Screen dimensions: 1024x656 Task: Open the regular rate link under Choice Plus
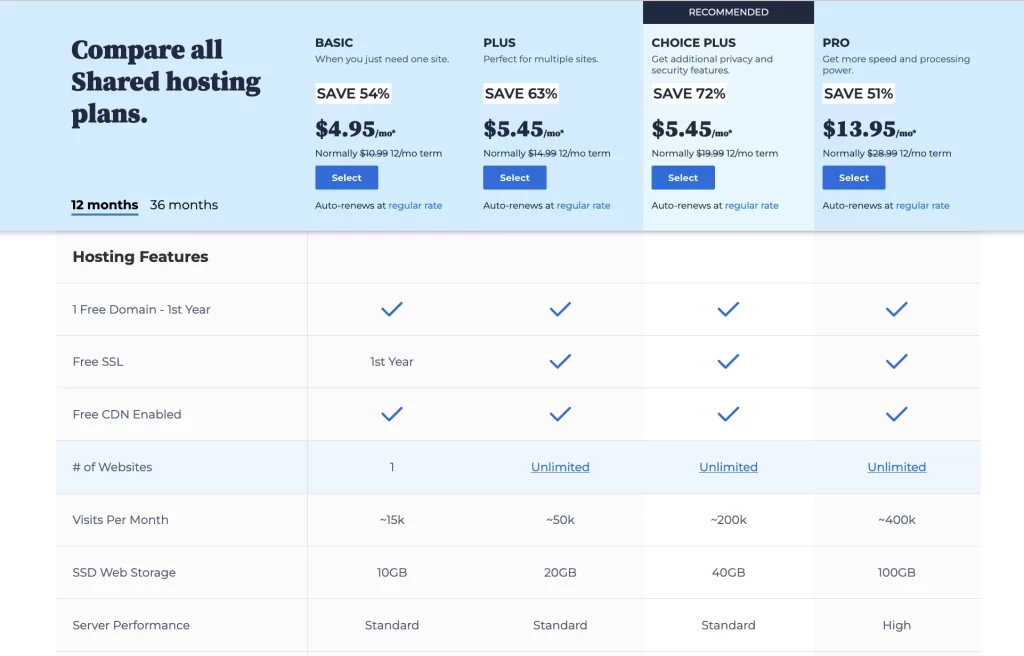pyautogui.click(x=752, y=205)
